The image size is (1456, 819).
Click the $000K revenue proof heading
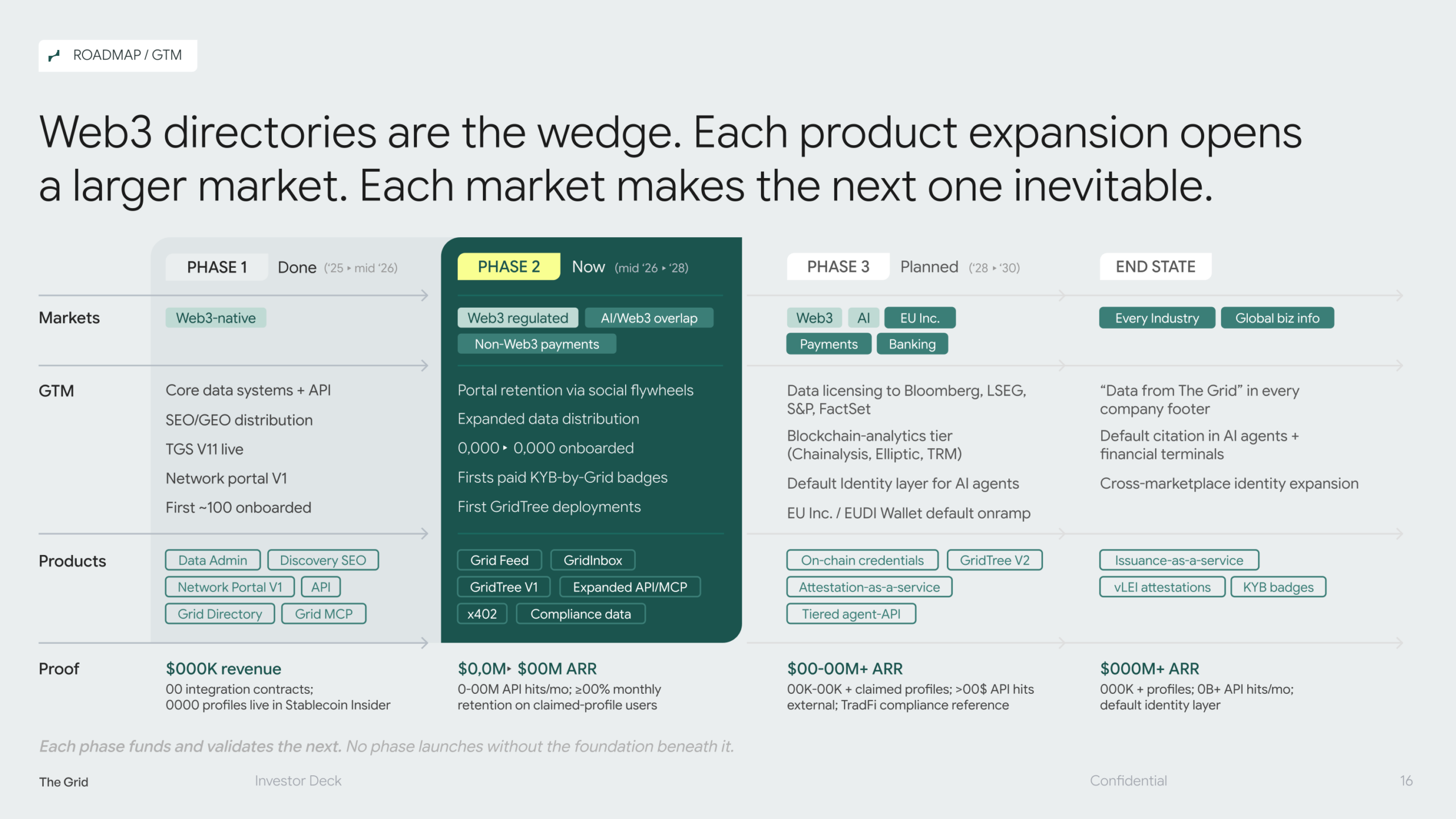[x=224, y=669]
